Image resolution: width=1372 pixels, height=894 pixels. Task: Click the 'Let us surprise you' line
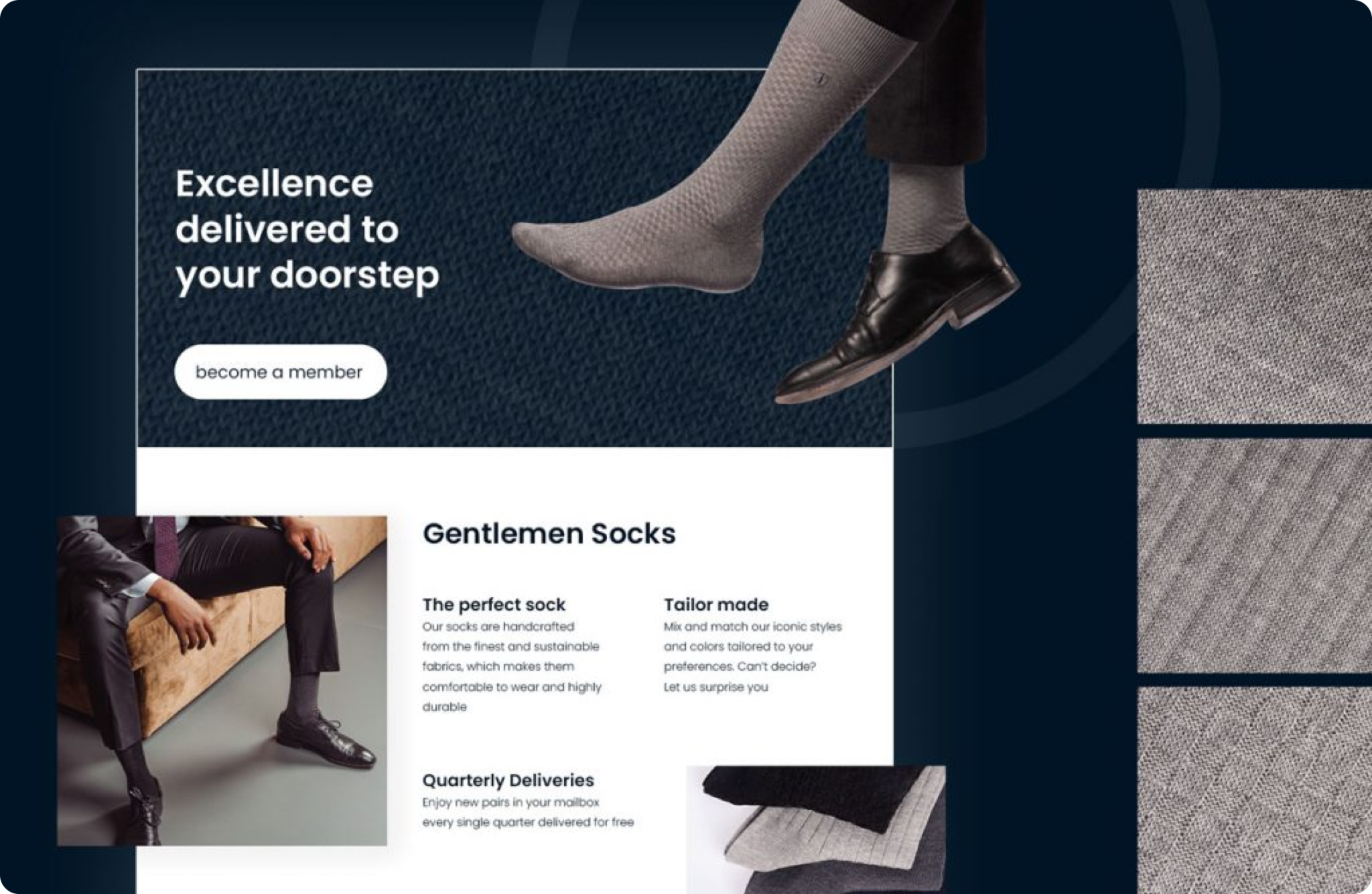click(715, 687)
